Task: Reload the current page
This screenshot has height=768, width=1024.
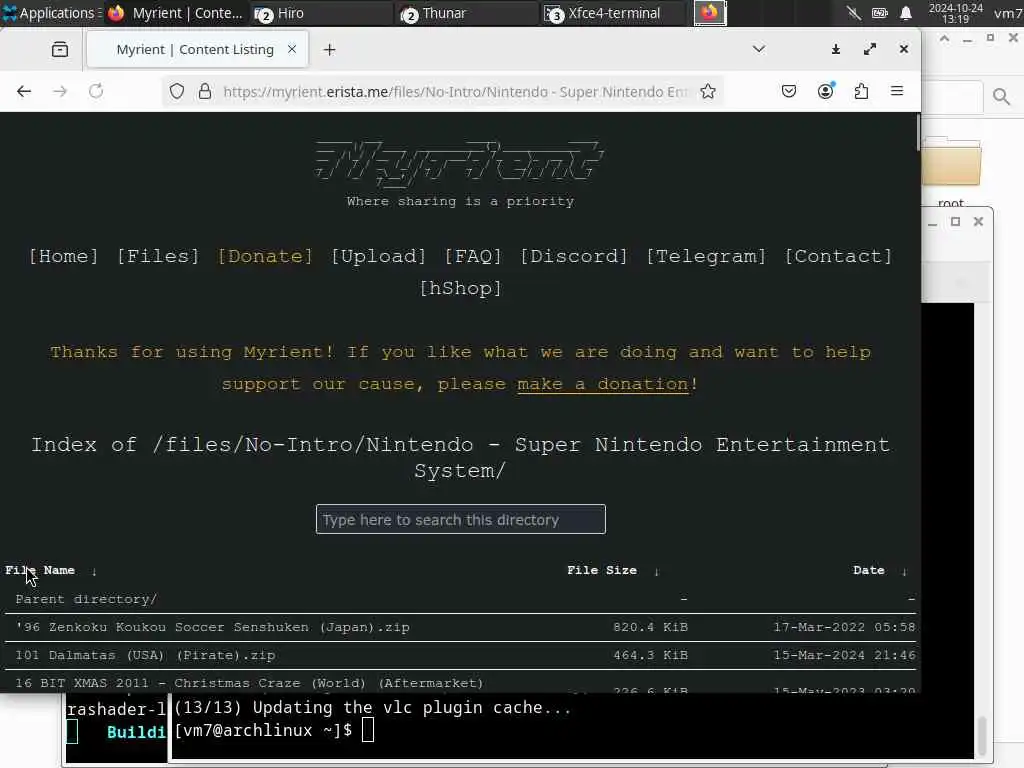Action: tap(96, 91)
